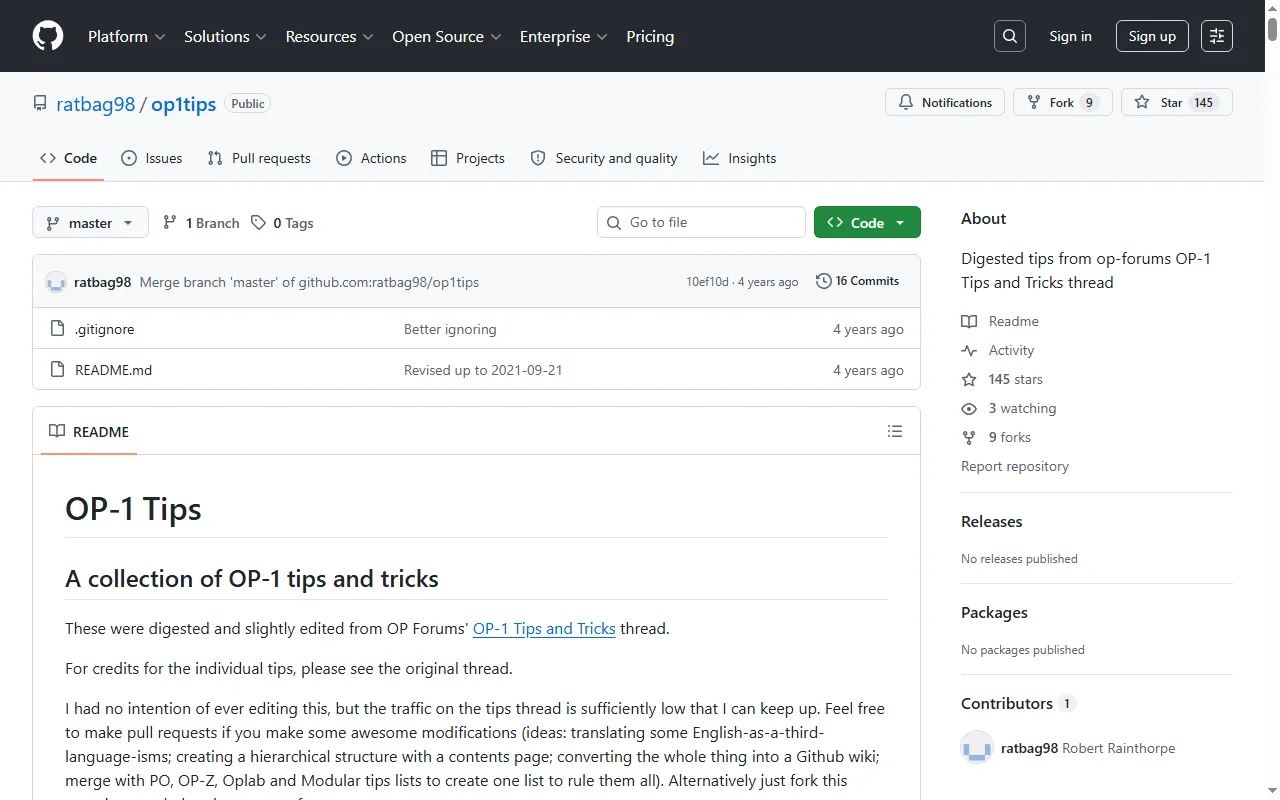Click the README outline list icon

895,431
